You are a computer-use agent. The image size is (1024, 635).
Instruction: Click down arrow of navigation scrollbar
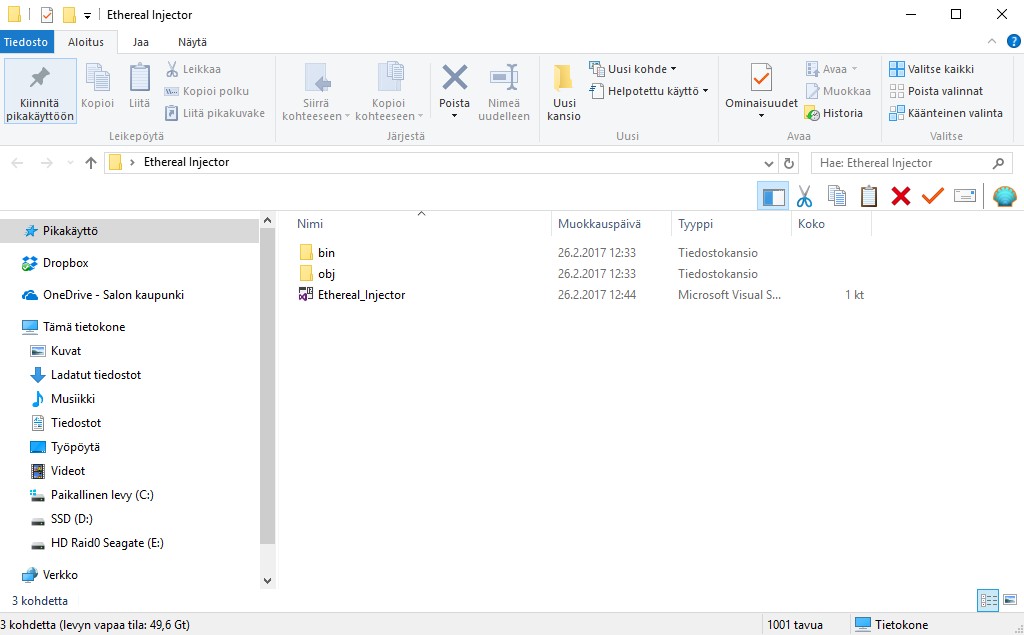click(x=267, y=580)
